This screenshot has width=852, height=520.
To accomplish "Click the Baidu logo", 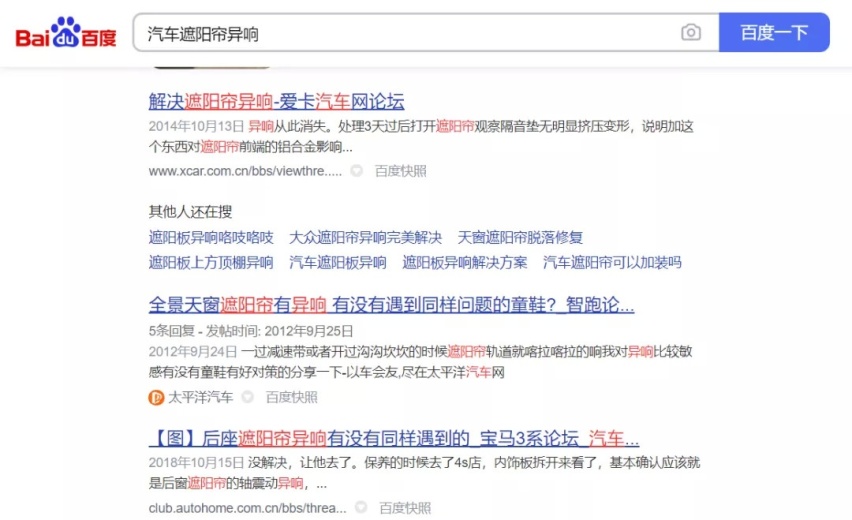I will [x=66, y=33].
